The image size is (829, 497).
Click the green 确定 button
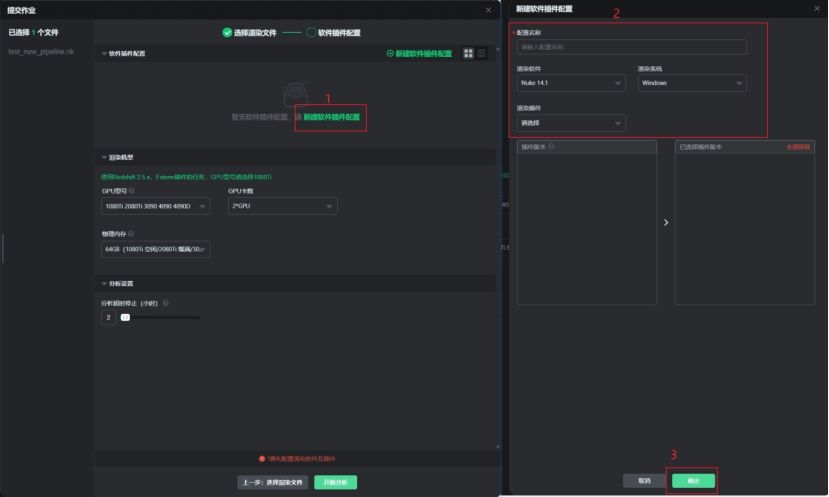694,481
